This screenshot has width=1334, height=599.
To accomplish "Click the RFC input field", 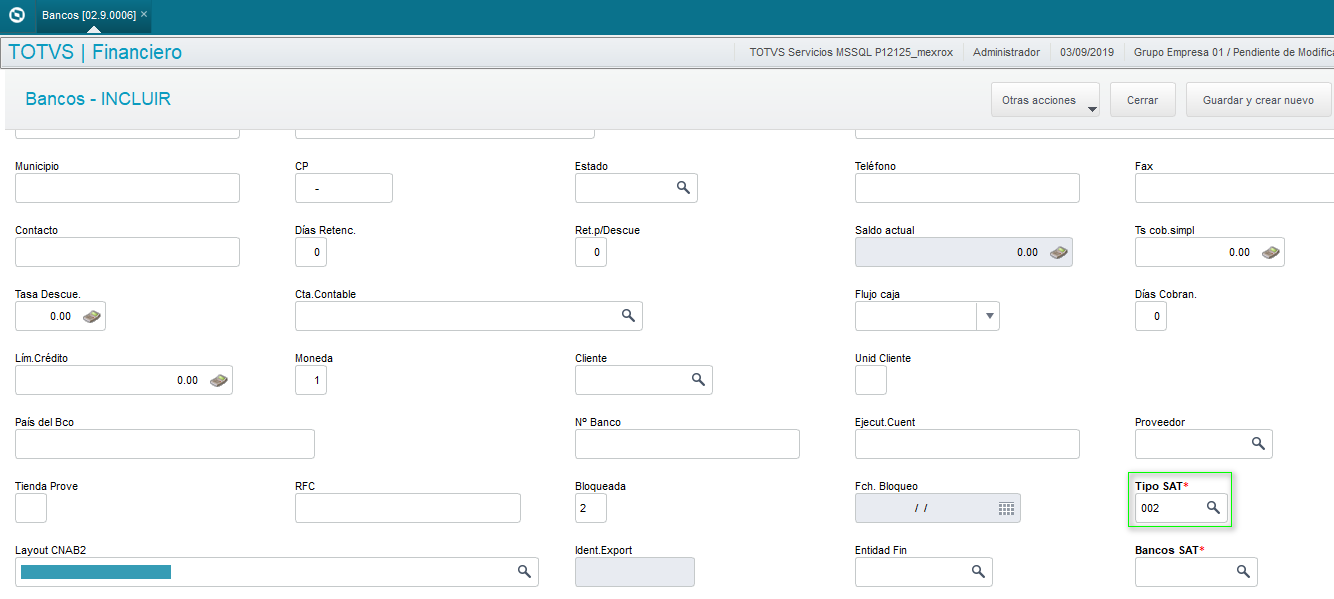I will tap(408, 508).
